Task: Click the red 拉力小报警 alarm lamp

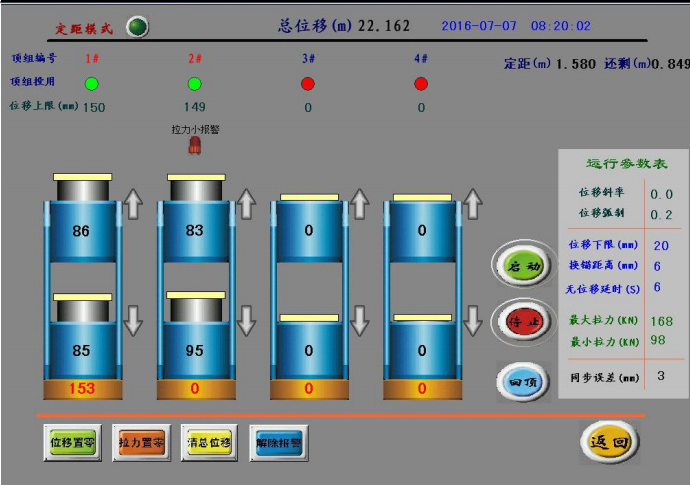Action: pyautogui.click(x=194, y=146)
